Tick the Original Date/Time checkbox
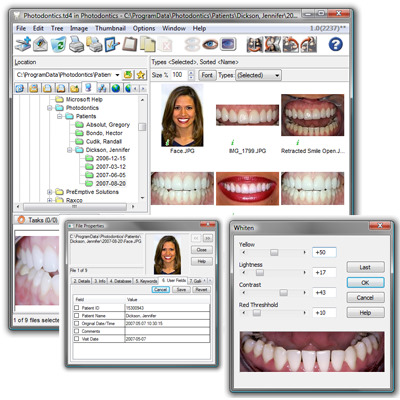The image size is (400, 400). click(77, 323)
